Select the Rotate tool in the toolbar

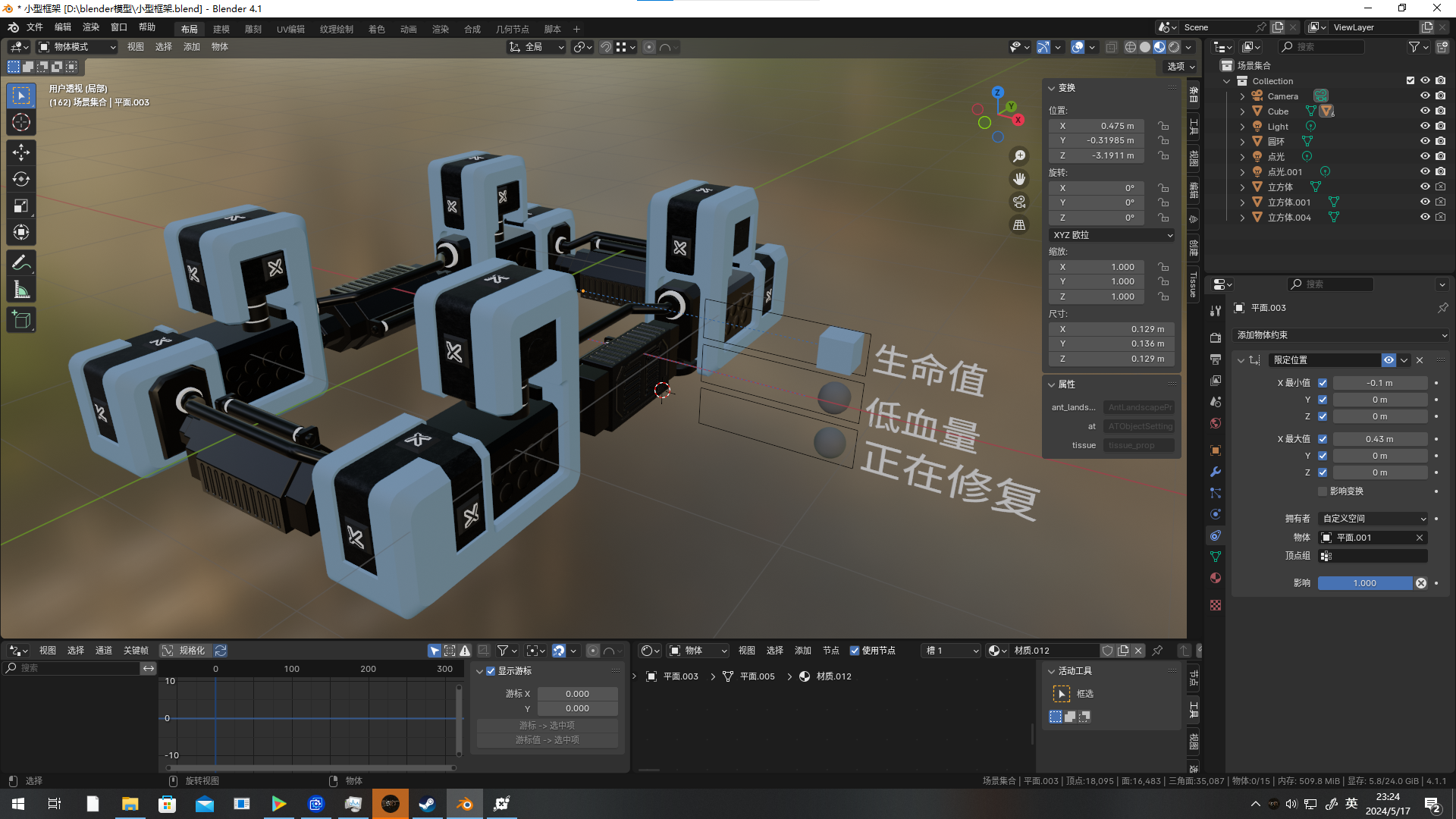coord(21,179)
